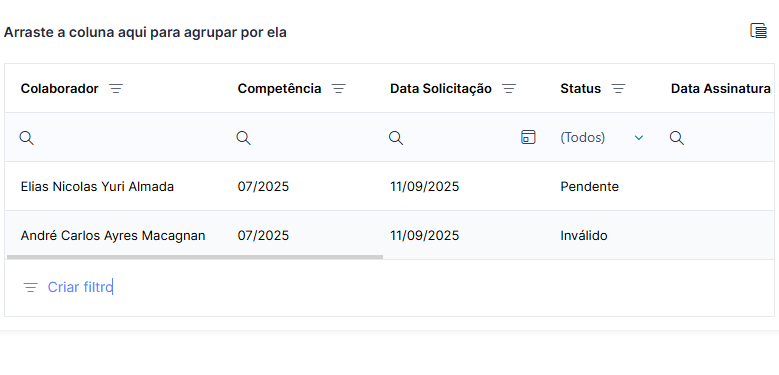Select the André Carlos Ayres Macagnan row
This screenshot has width=779, height=375.
390,235
